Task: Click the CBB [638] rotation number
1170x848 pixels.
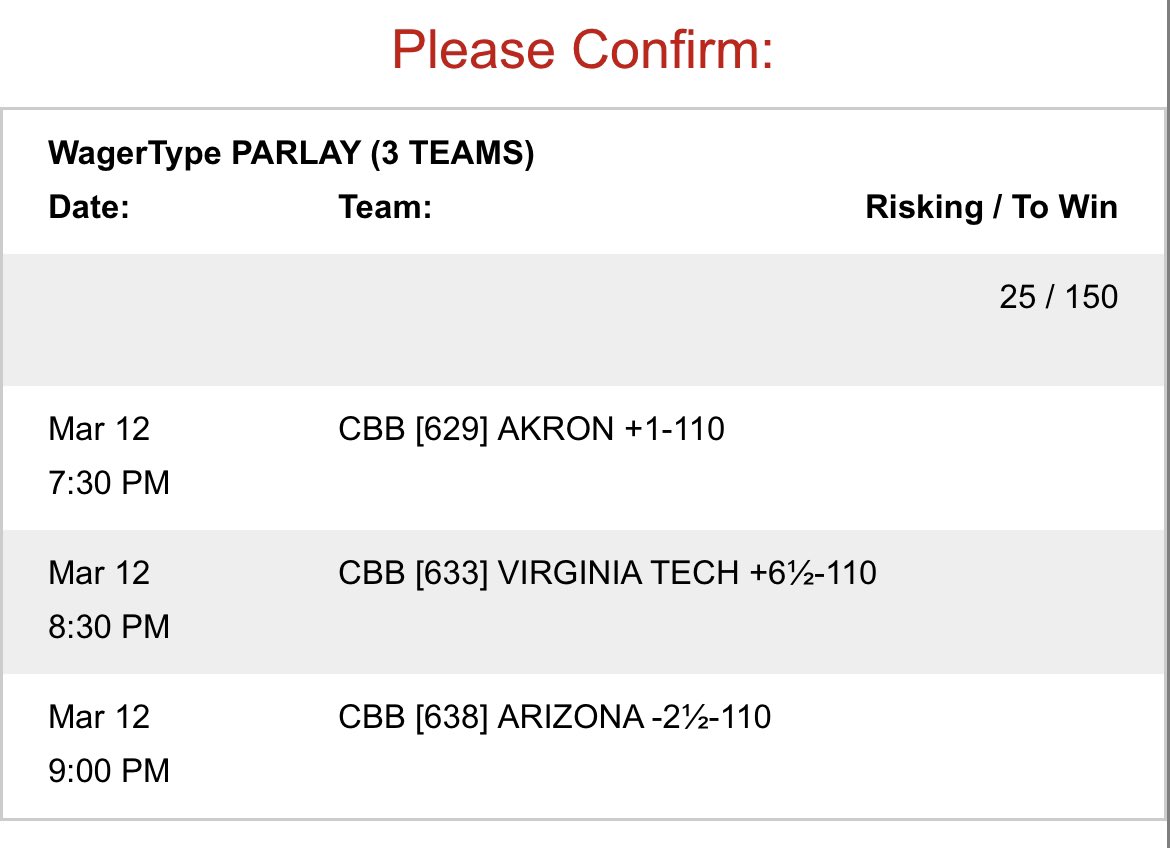Action: point(413,717)
